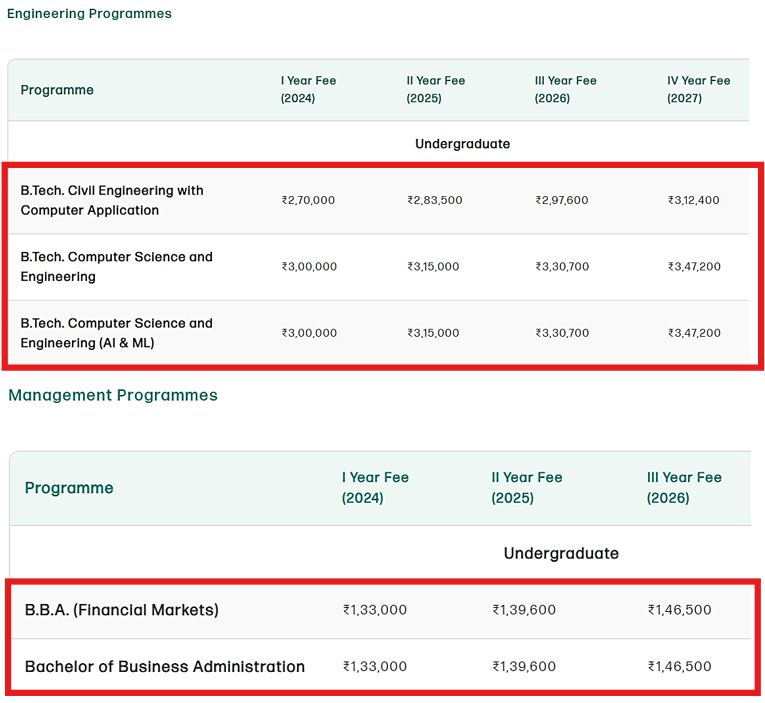Click ₹1,39,600 in the Bachelor of Business Administration row
Screen dimensions: 765x703
(524, 666)
